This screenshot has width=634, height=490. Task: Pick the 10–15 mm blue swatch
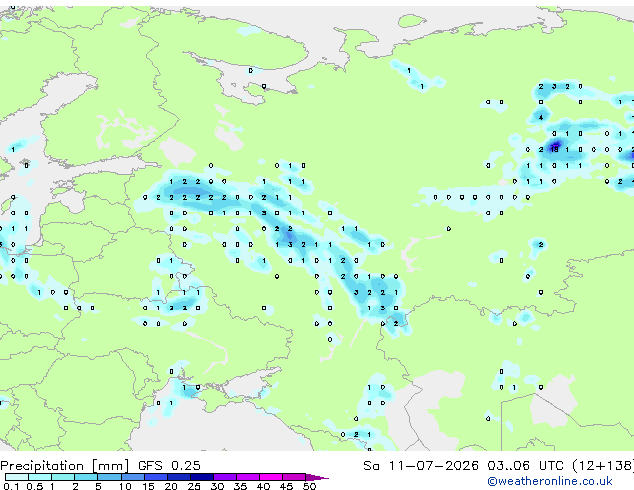point(133,477)
